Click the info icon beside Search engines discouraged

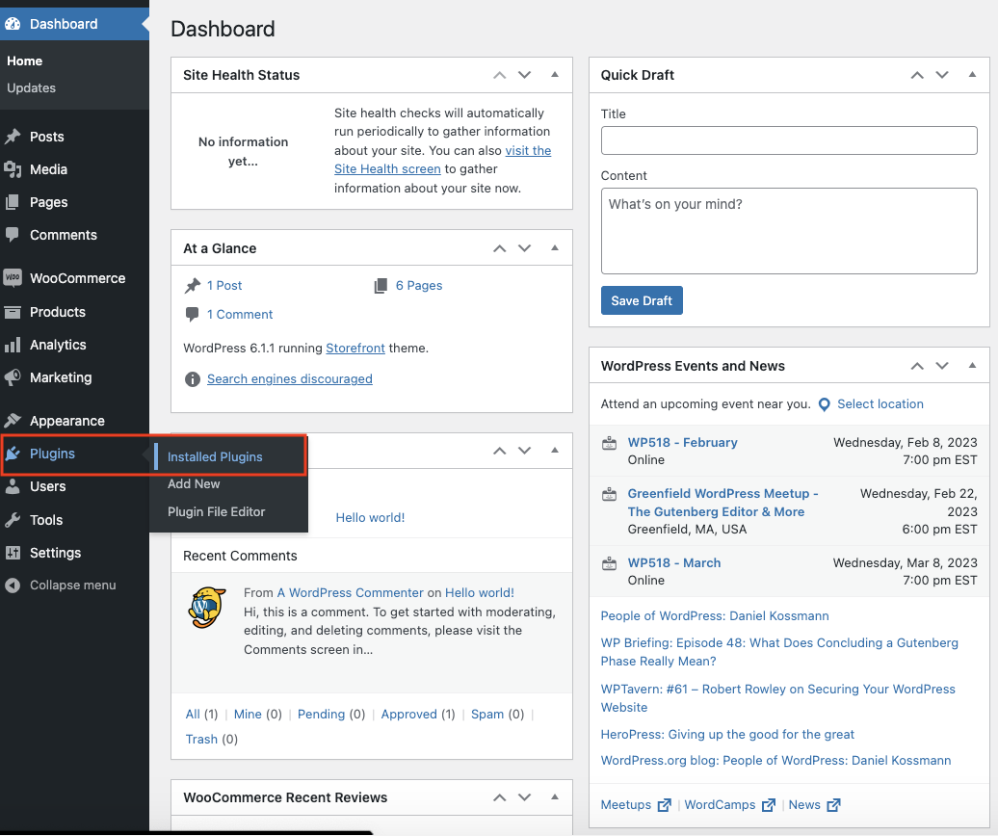(192, 379)
